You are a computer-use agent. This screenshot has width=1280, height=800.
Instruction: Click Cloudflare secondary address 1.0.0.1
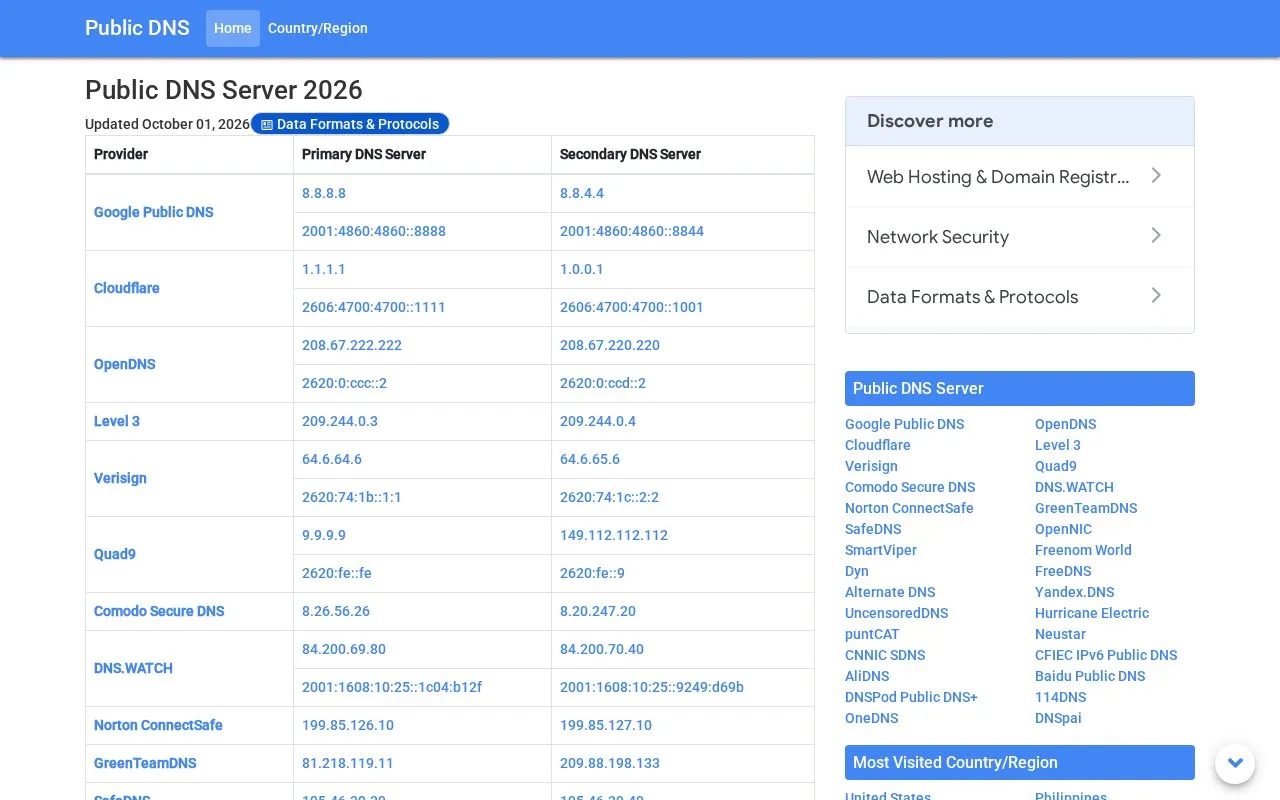point(582,269)
